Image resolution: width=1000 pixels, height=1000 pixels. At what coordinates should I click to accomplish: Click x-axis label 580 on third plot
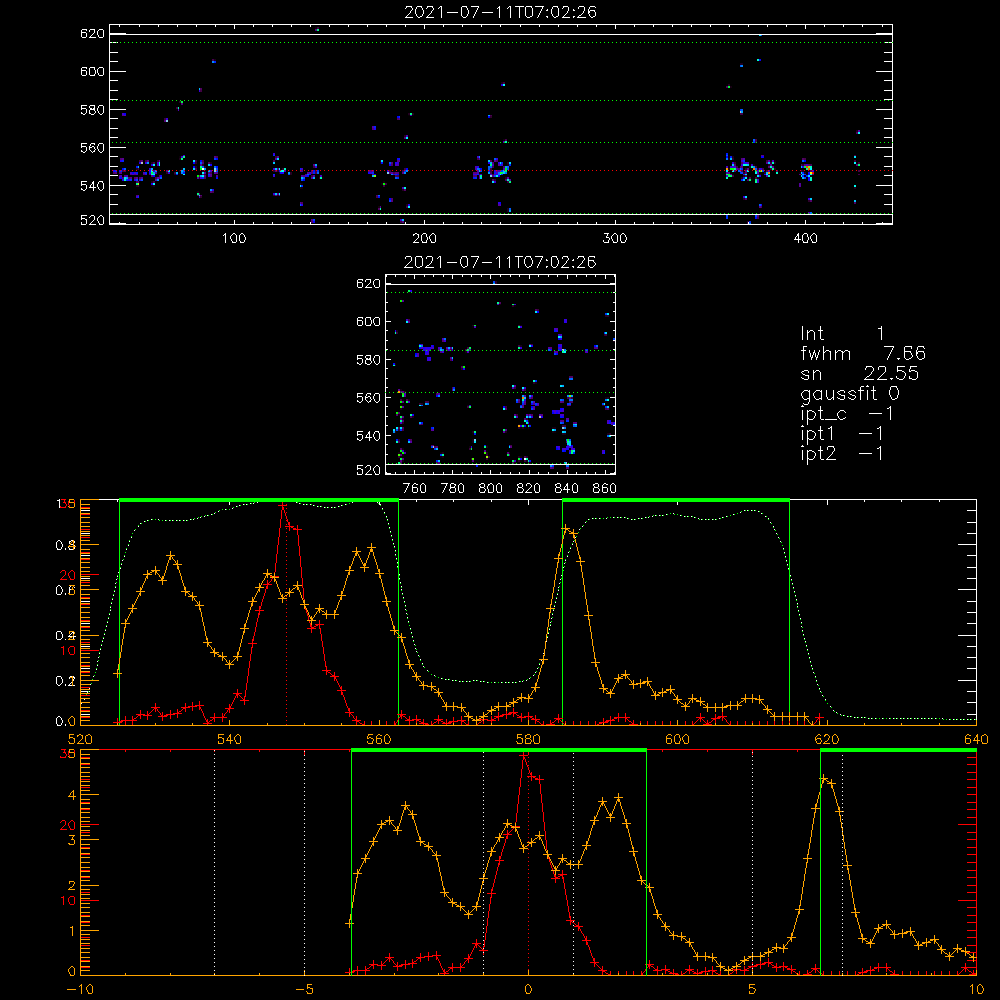pos(528,739)
